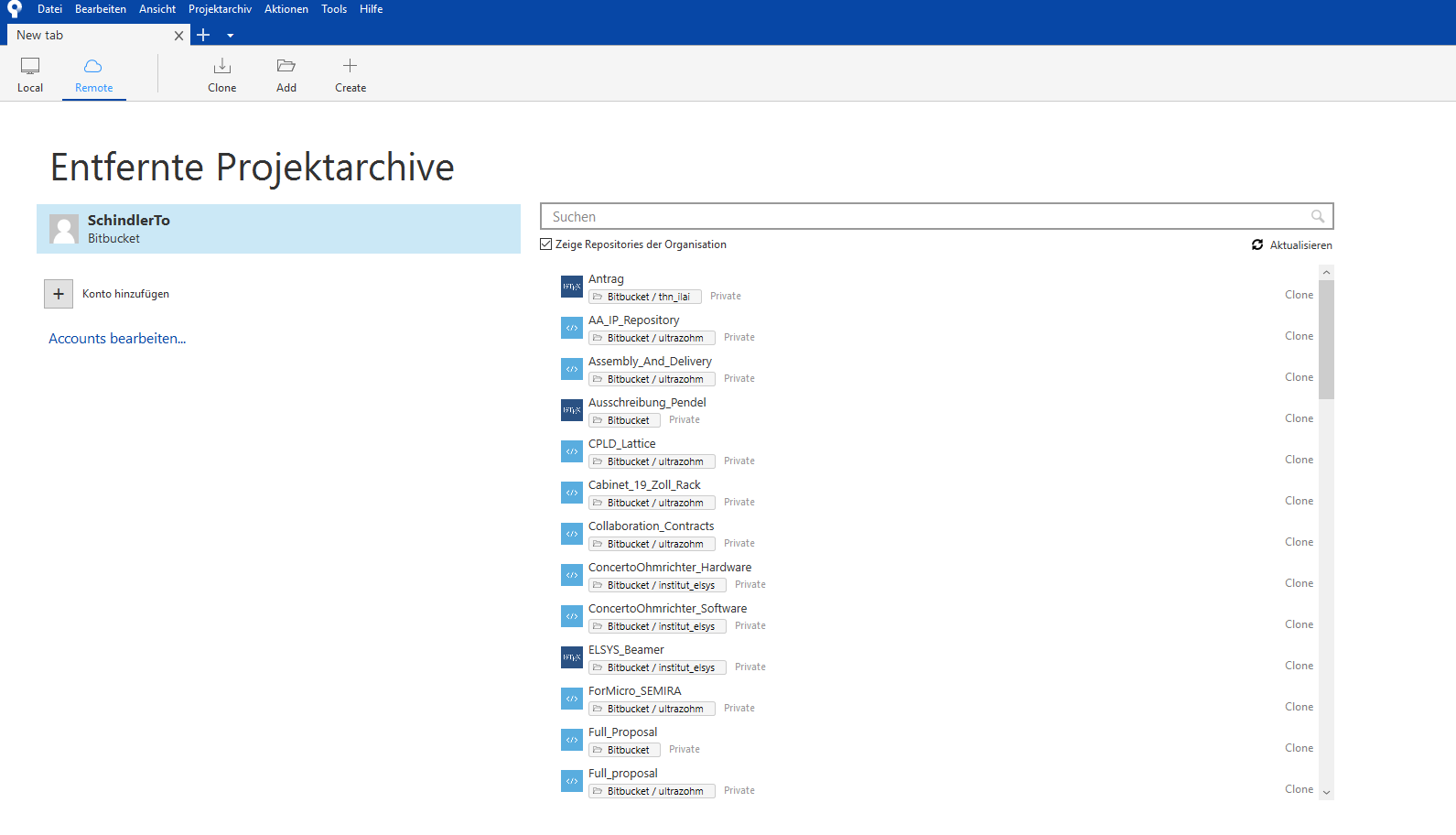Clone the AA_IP_Repository
Image resolution: width=1456 pixels, height=835 pixels.
[x=1299, y=336]
